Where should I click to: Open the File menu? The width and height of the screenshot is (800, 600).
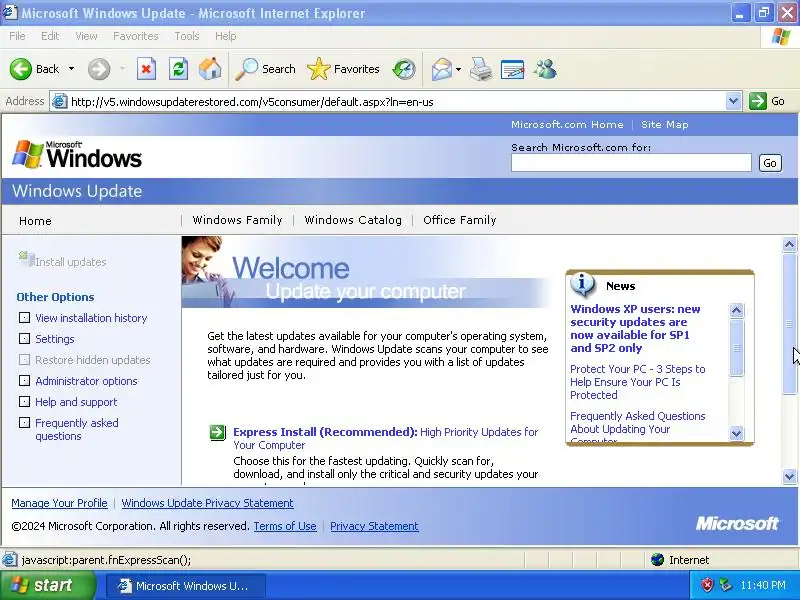pos(17,36)
